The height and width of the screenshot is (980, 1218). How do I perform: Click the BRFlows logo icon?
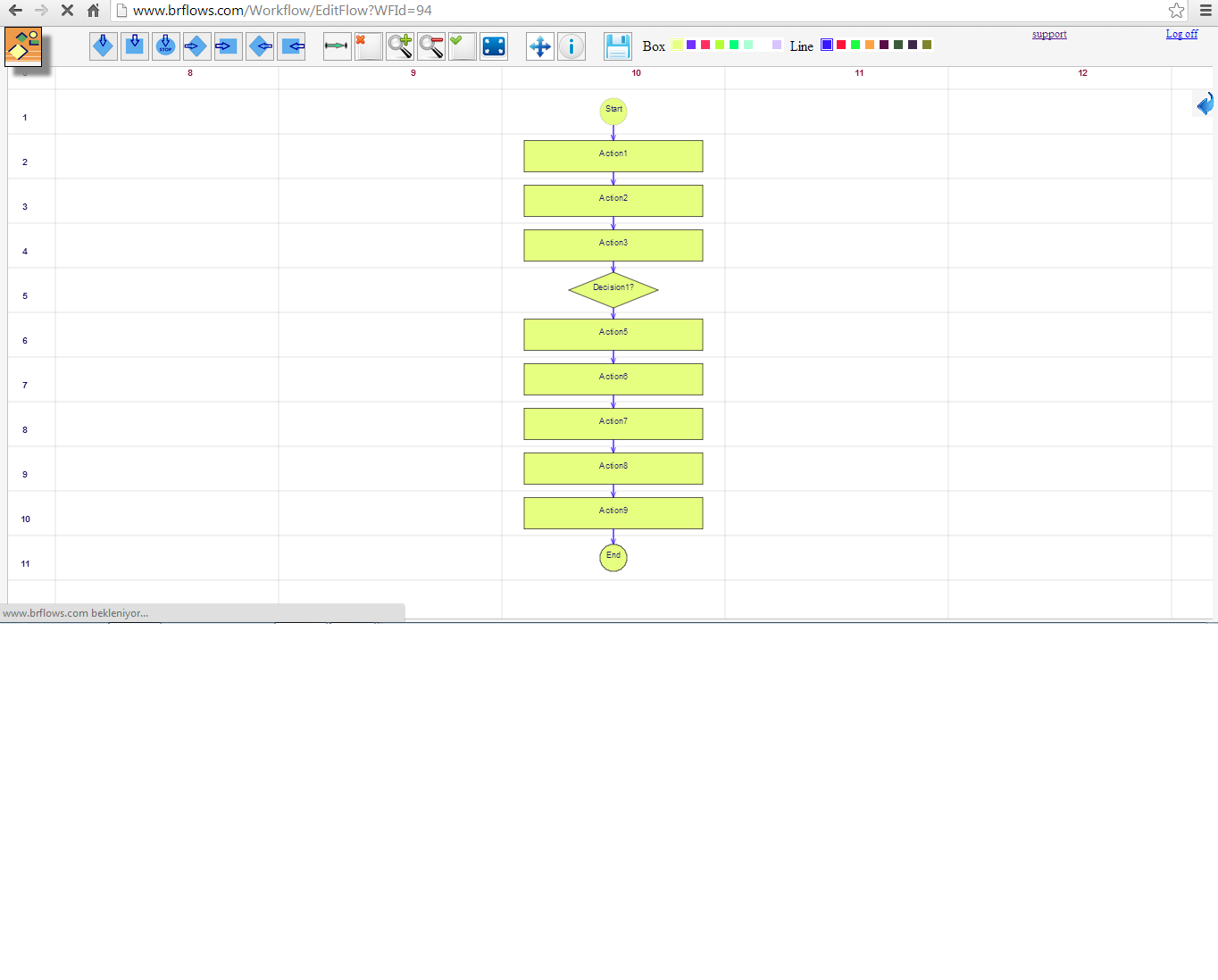[x=23, y=46]
